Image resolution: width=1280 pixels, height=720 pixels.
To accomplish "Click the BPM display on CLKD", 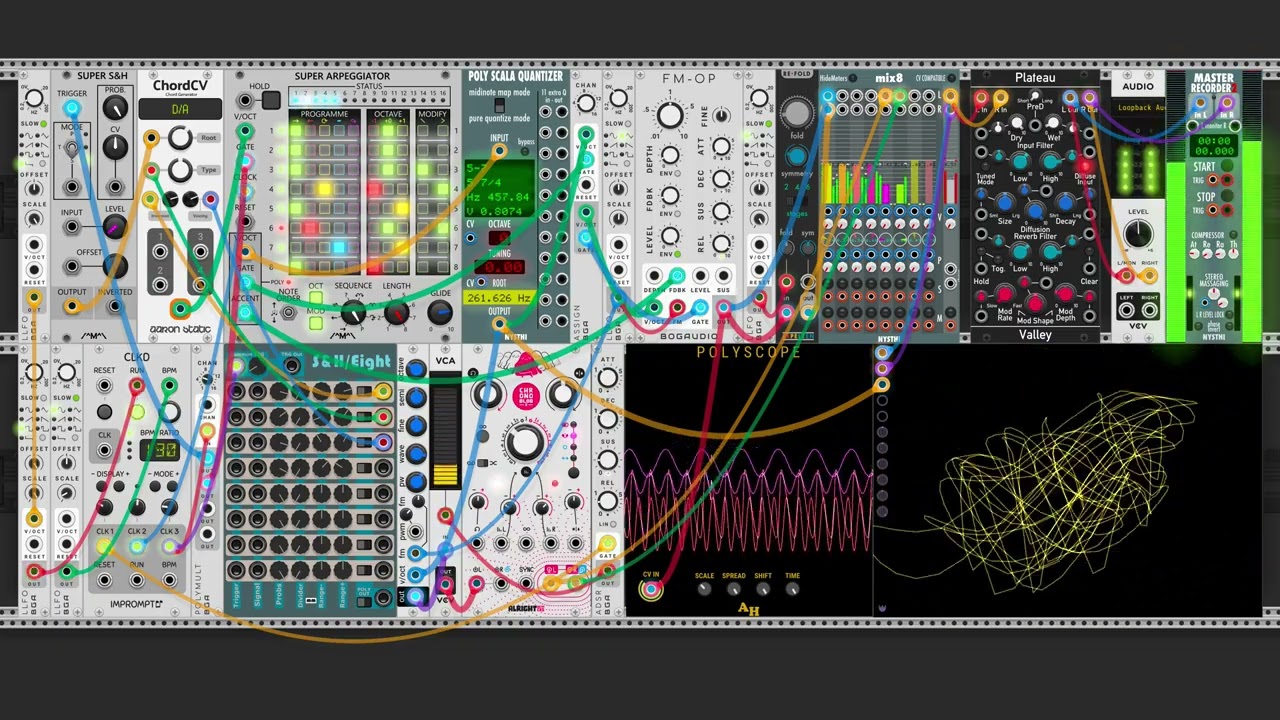I will pyautogui.click(x=159, y=449).
